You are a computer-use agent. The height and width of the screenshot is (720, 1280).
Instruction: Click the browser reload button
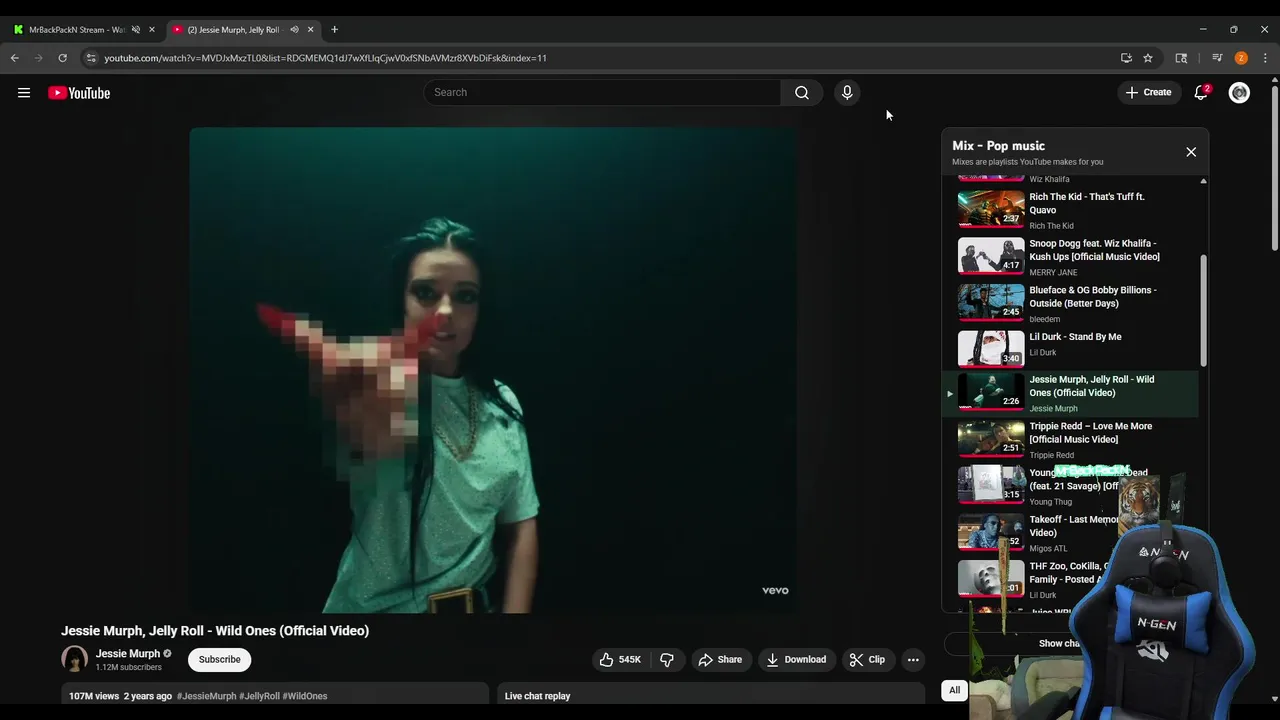click(x=62, y=58)
